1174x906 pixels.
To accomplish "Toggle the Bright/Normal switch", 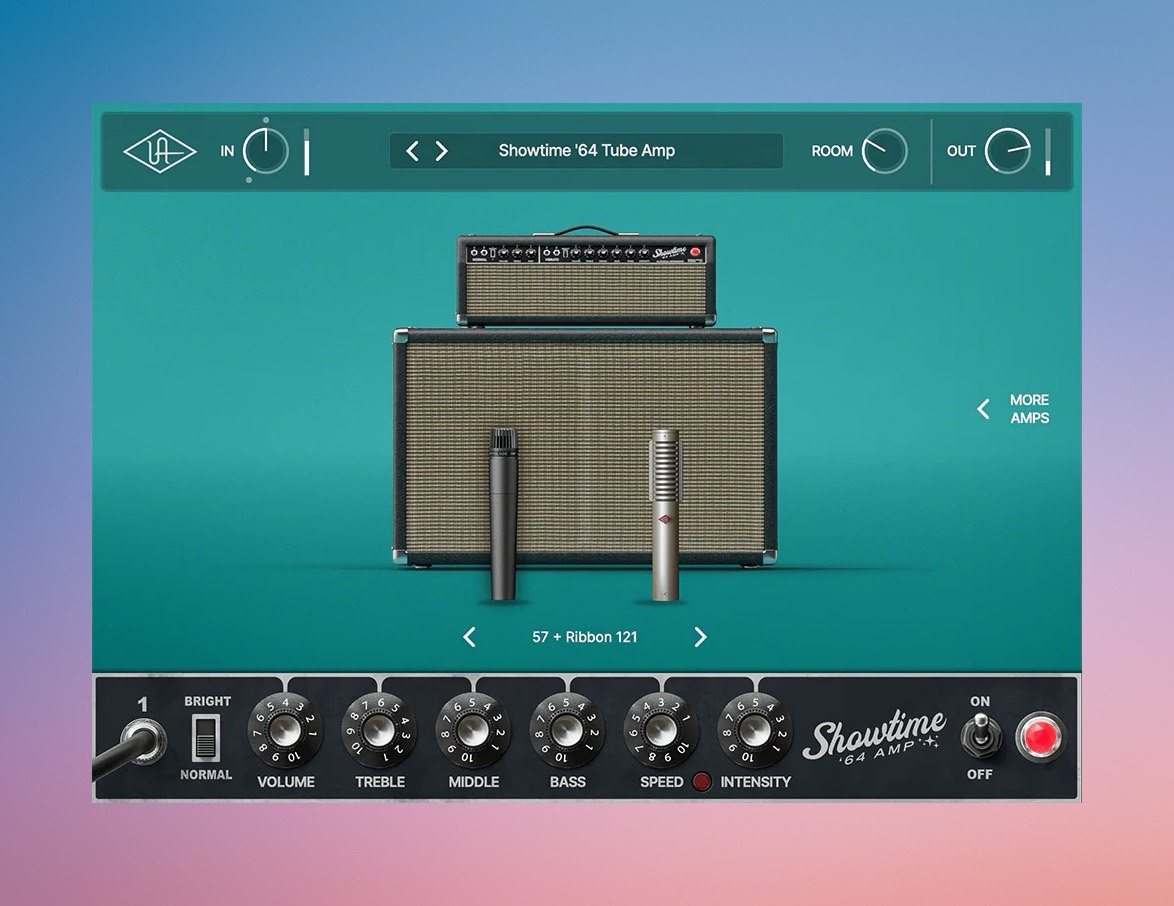I will 206,738.
